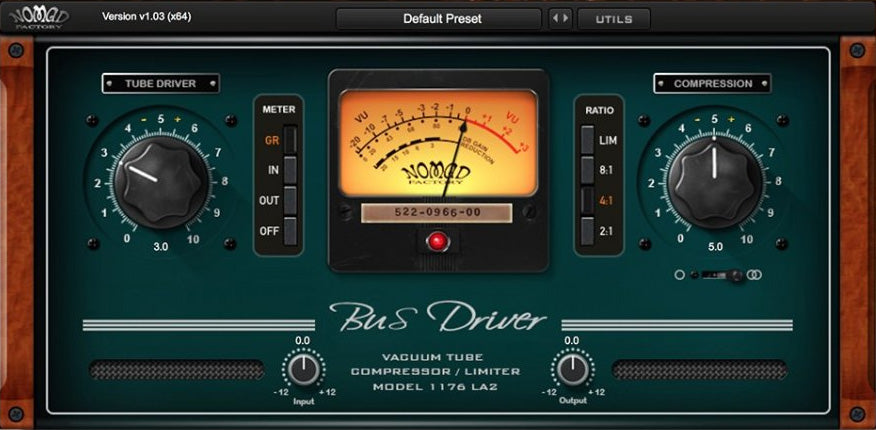Image resolution: width=876 pixels, height=430 pixels.
Task: Select the LIM ratio button
Action: 588,141
